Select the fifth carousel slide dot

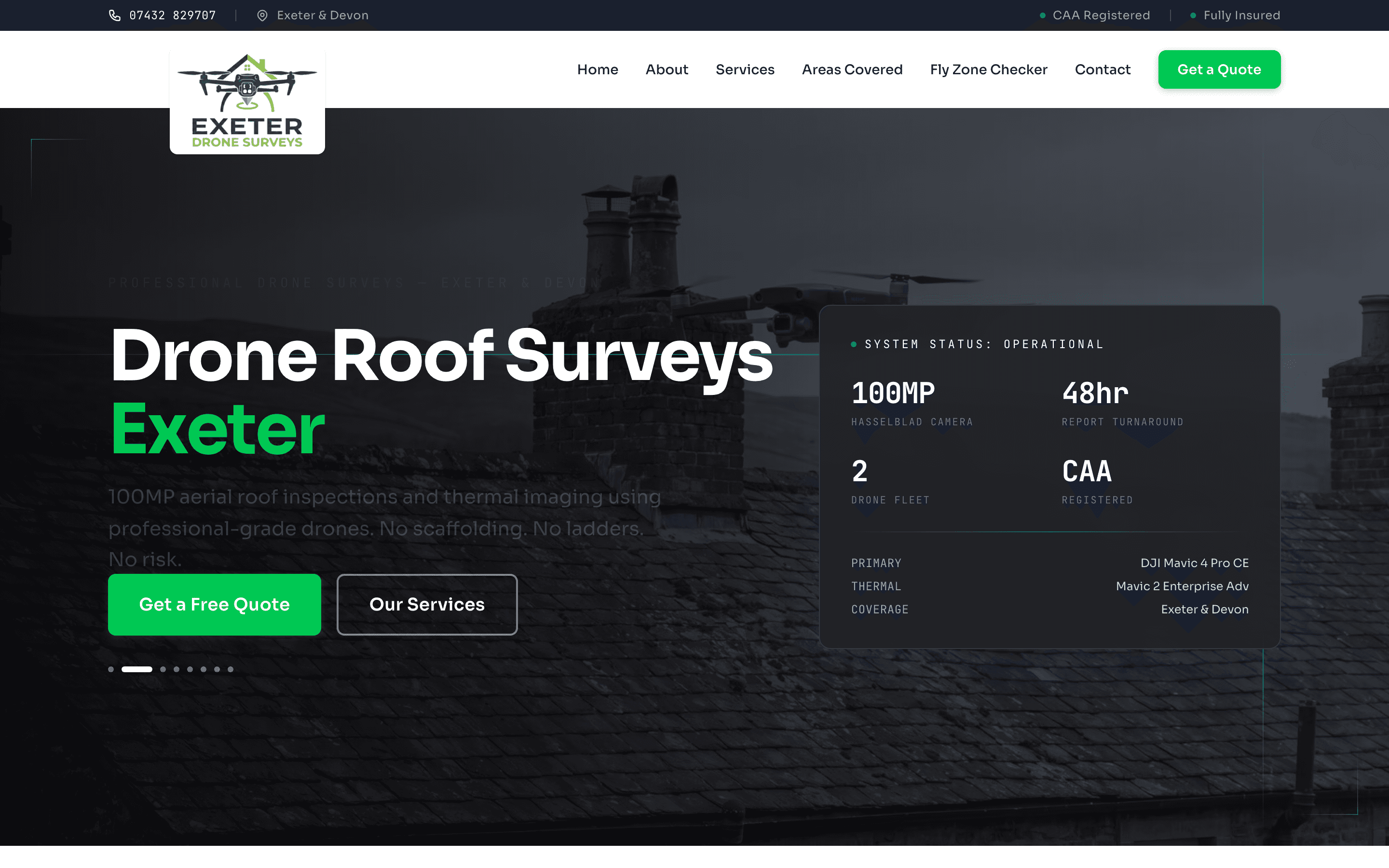190,669
